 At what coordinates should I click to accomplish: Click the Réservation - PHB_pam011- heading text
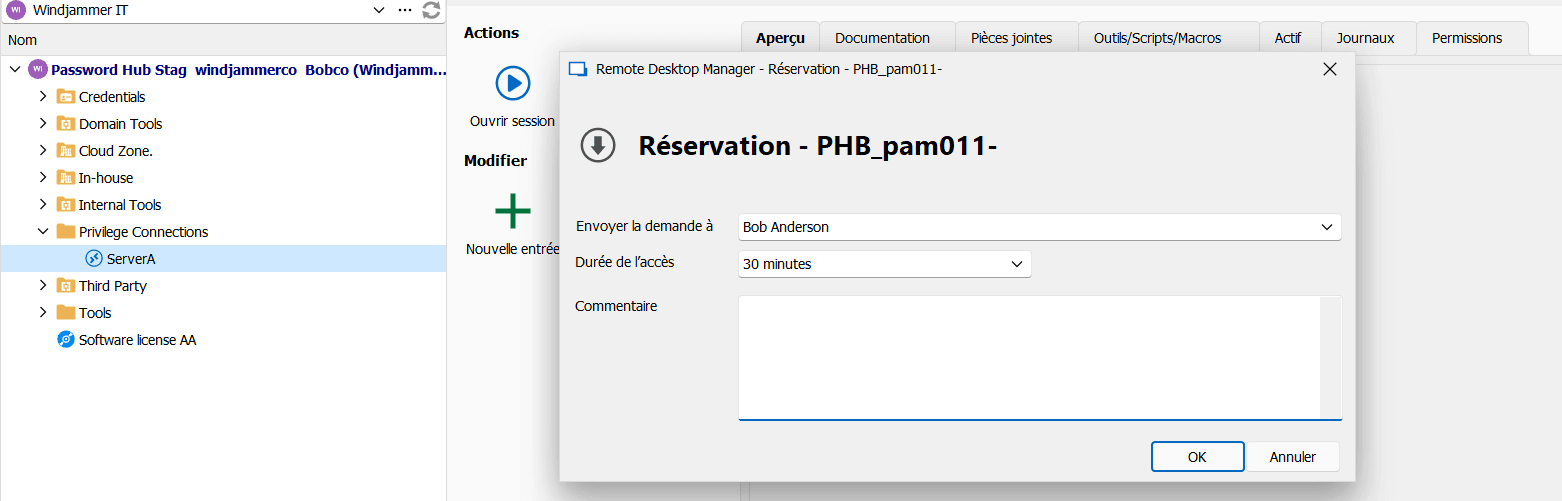[x=818, y=146]
